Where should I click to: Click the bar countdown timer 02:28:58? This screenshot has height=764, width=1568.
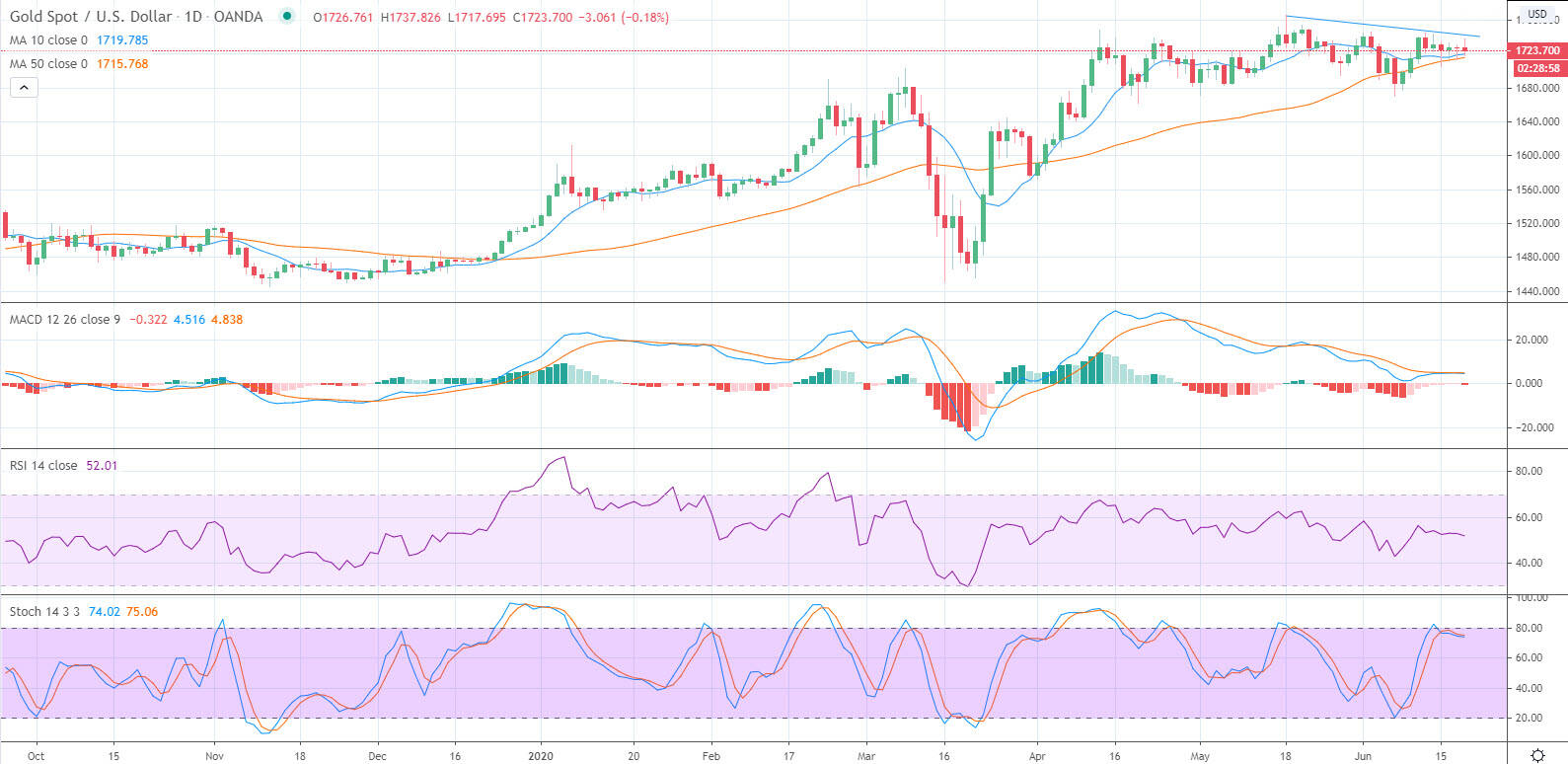tap(1537, 68)
